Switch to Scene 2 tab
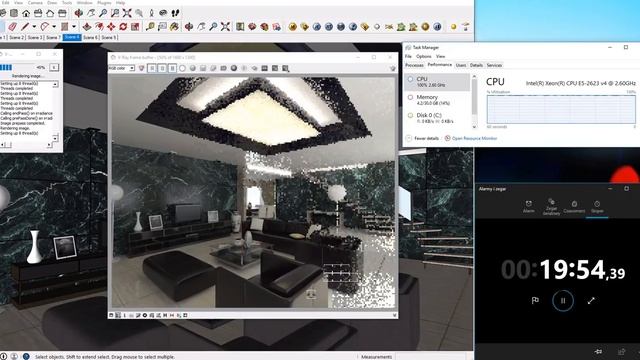 click(x=17, y=38)
